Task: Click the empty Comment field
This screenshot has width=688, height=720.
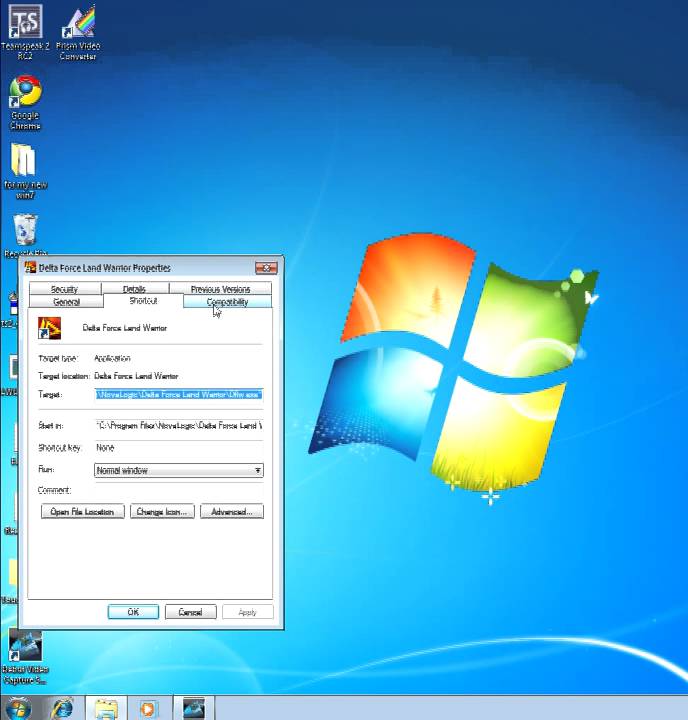Action: 179,490
